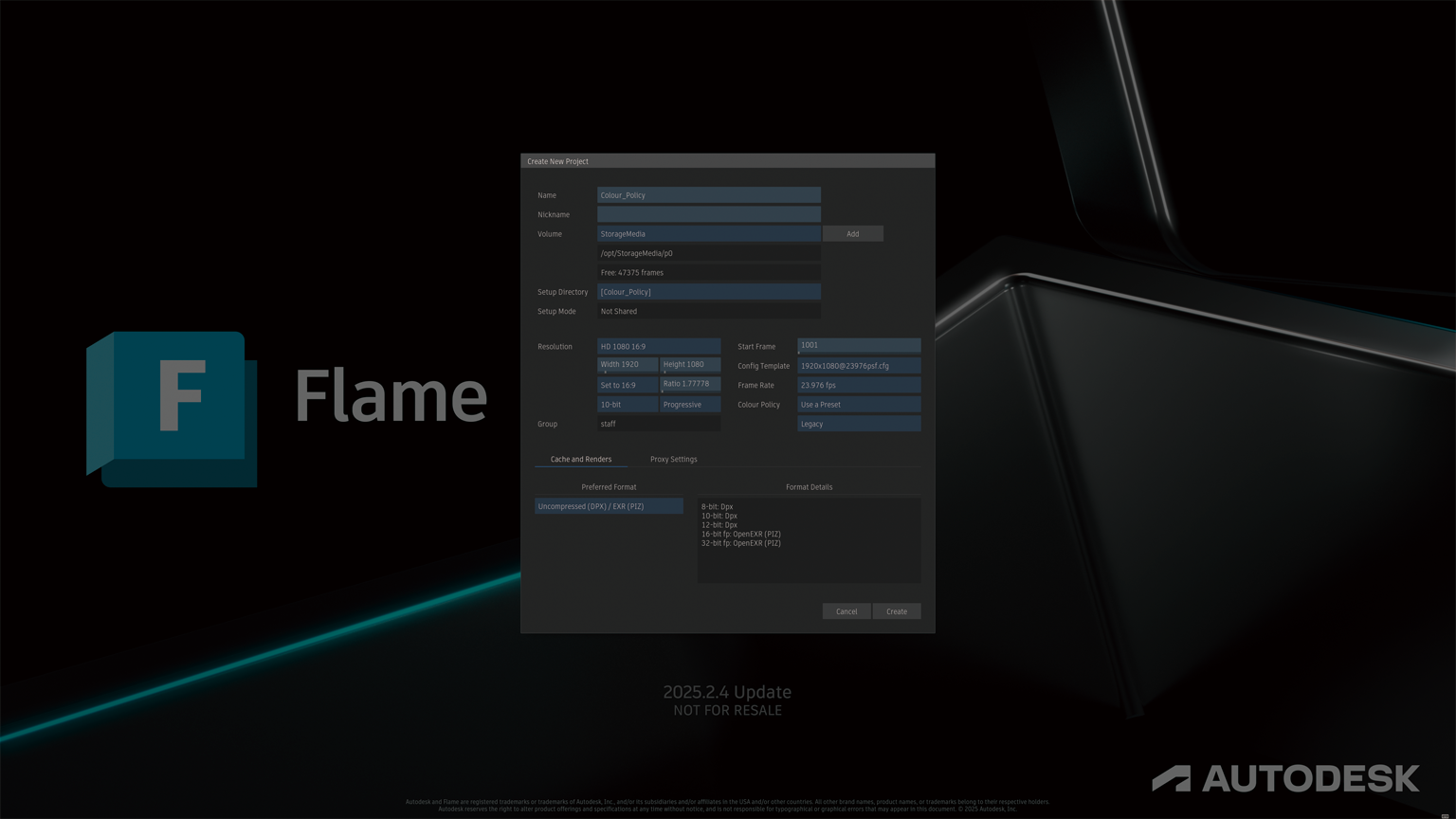This screenshot has width=1456, height=819.
Task: Open the Set to 16:9 aspect dropdown
Action: tap(628, 385)
